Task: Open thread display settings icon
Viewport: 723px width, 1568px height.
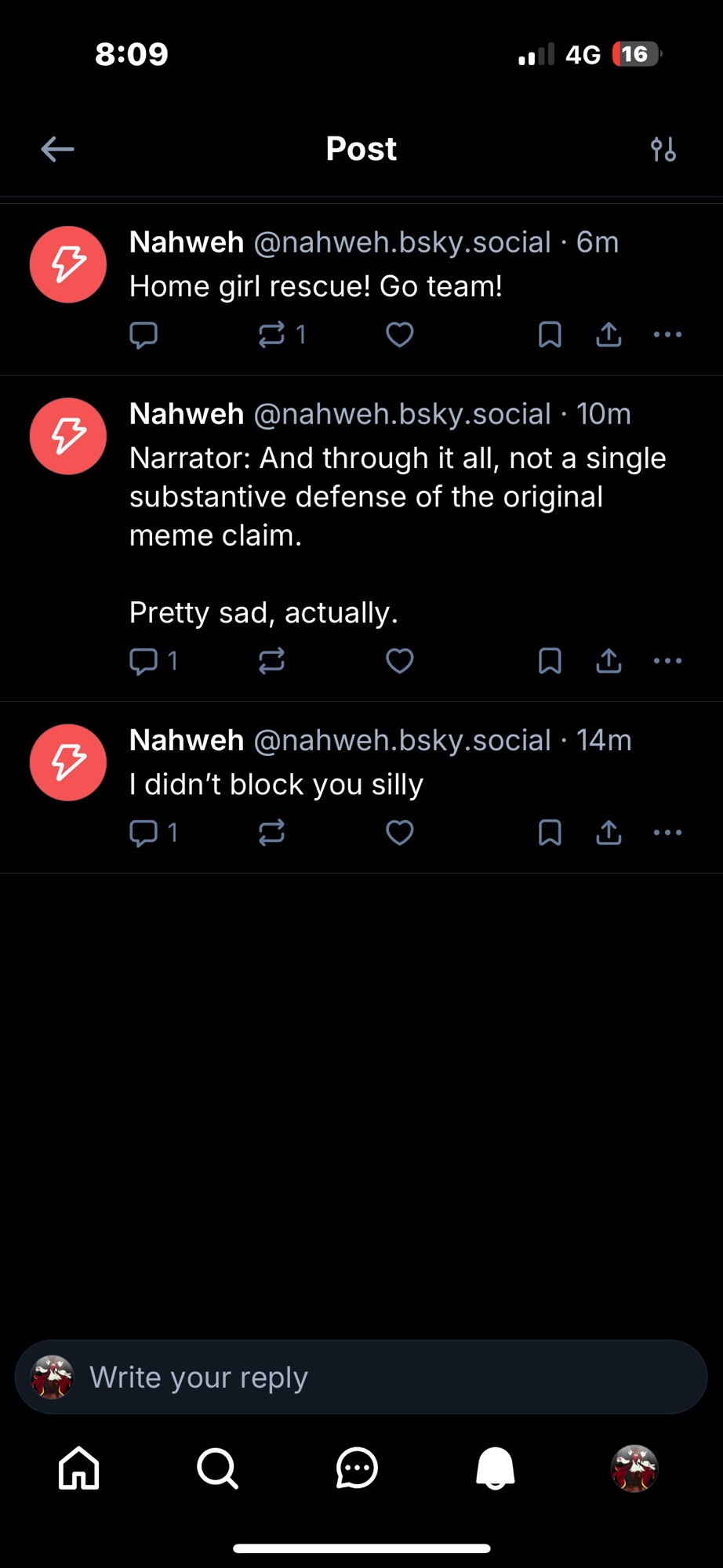Action: click(663, 149)
